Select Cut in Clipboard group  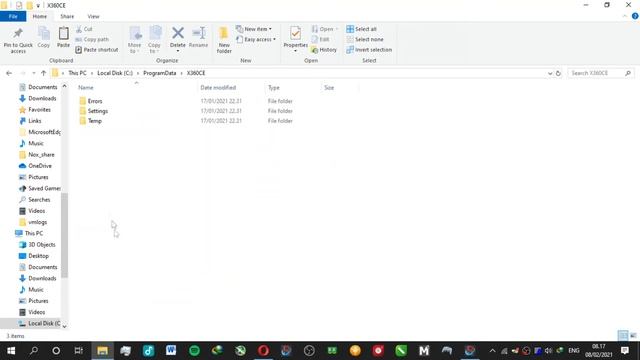pyautogui.click(x=84, y=29)
